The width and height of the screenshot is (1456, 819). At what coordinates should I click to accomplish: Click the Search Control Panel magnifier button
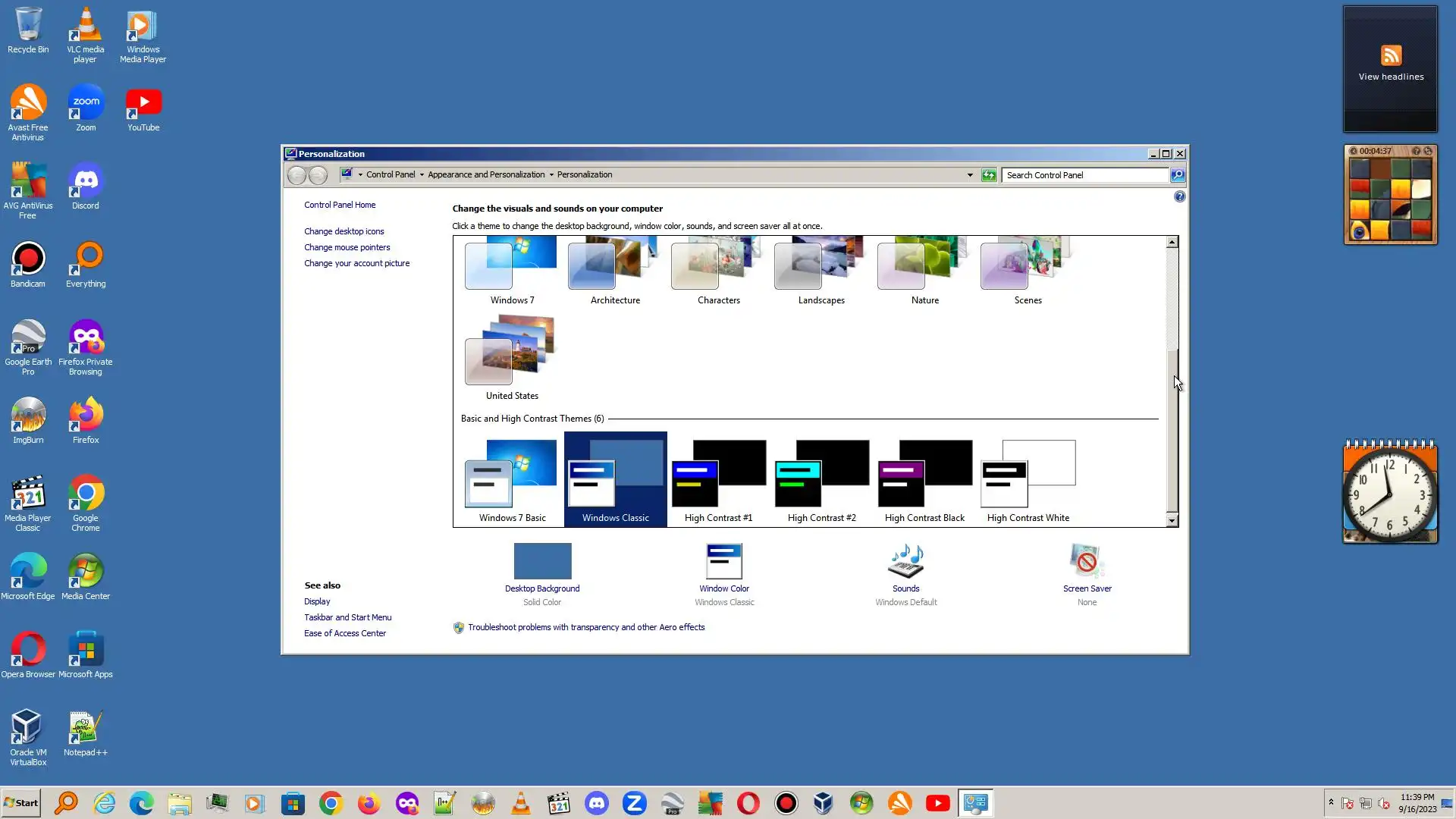click(x=1177, y=175)
